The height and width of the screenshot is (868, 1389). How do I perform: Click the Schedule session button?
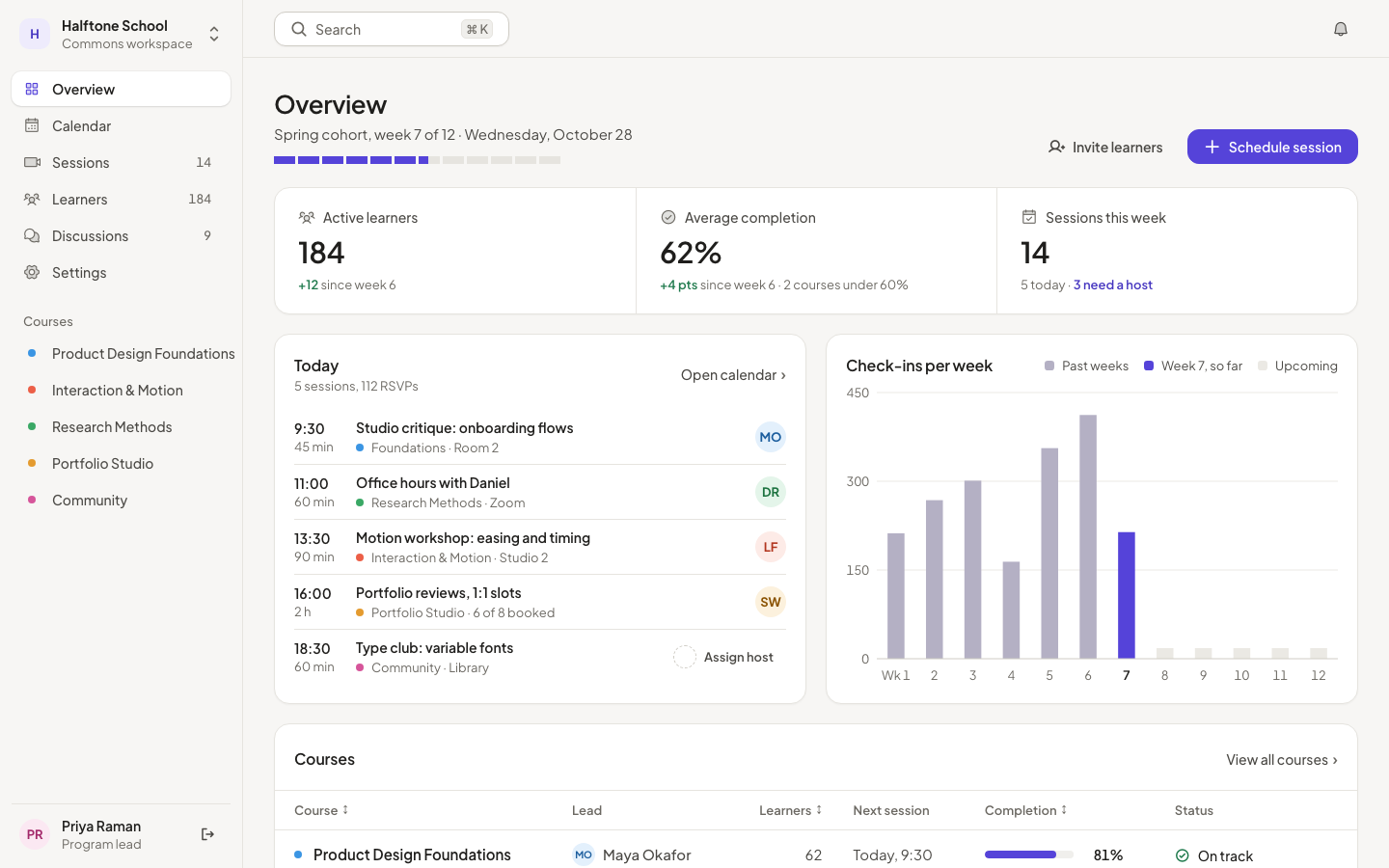click(x=1272, y=147)
